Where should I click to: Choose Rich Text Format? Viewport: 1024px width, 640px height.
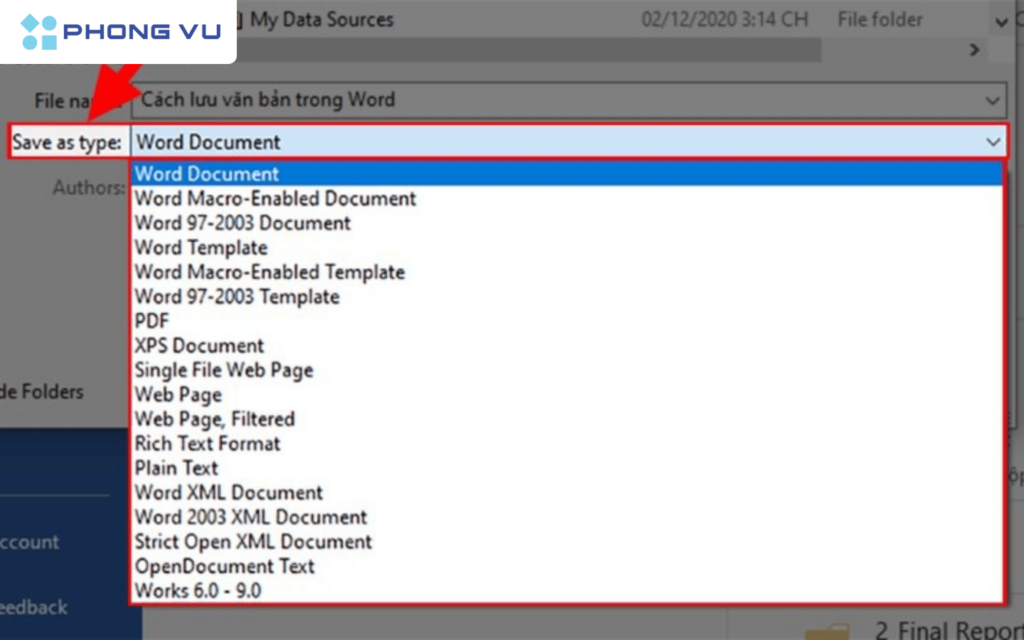pyautogui.click(x=207, y=444)
